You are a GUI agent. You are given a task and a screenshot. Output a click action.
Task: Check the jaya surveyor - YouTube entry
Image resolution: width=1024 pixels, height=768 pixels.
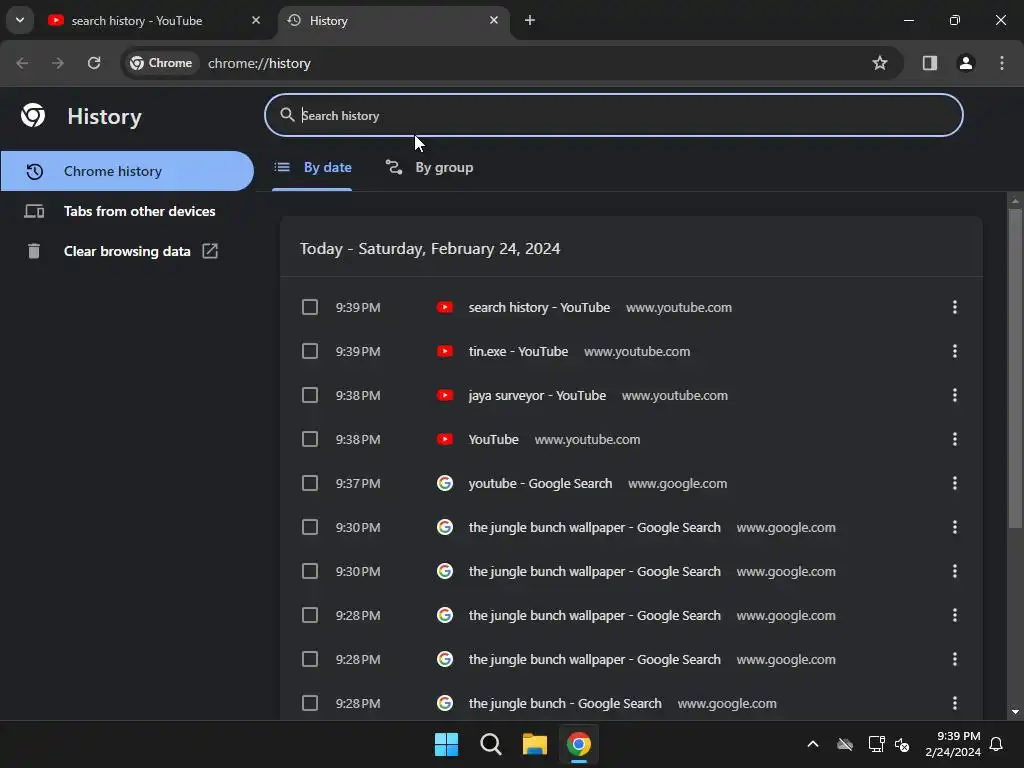(310, 395)
